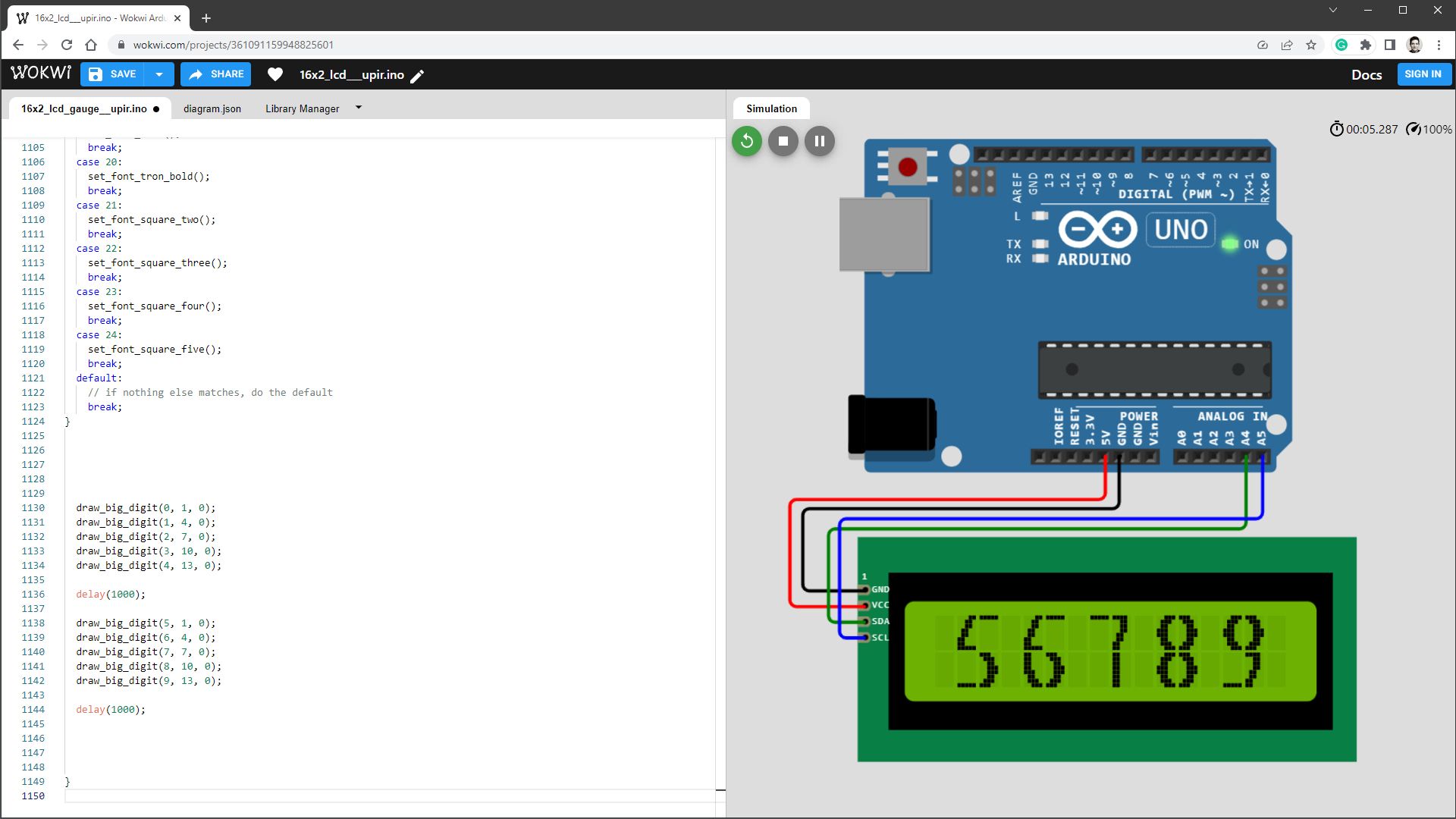Viewport: 1456px width, 819px height.
Task: Favorite the project using the heart icon
Action: pyautogui.click(x=275, y=74)
